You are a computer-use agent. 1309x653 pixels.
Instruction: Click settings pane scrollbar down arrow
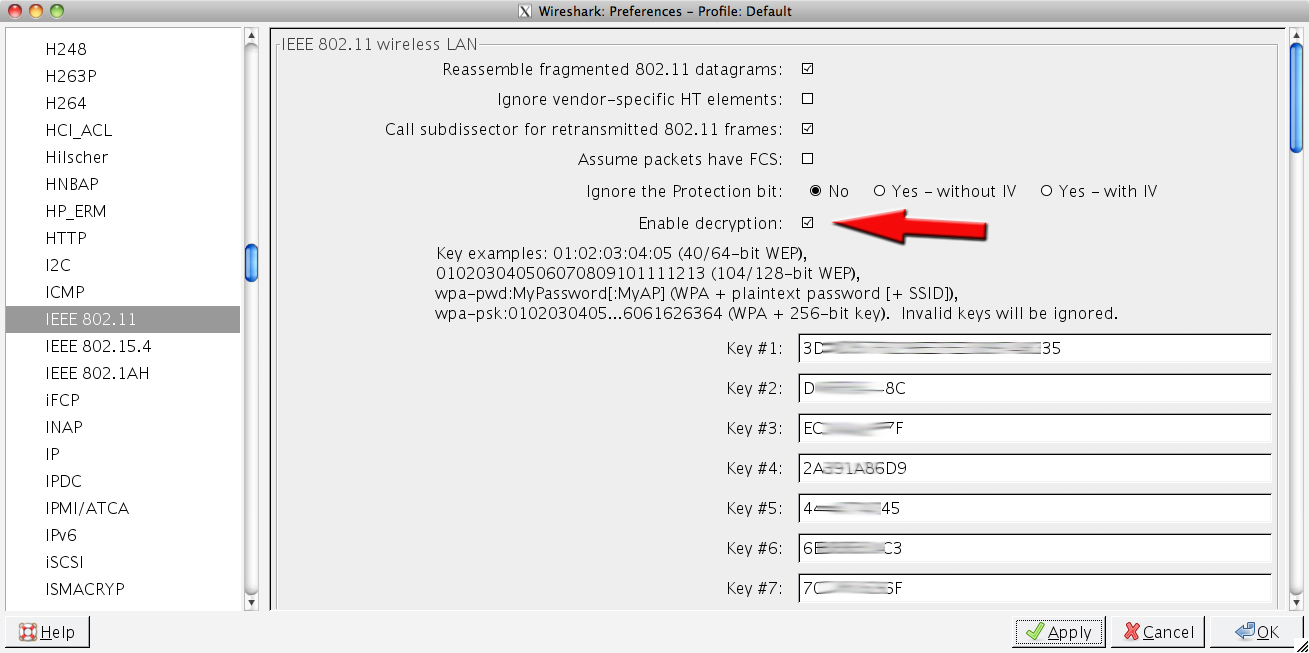coord(1296,603)
